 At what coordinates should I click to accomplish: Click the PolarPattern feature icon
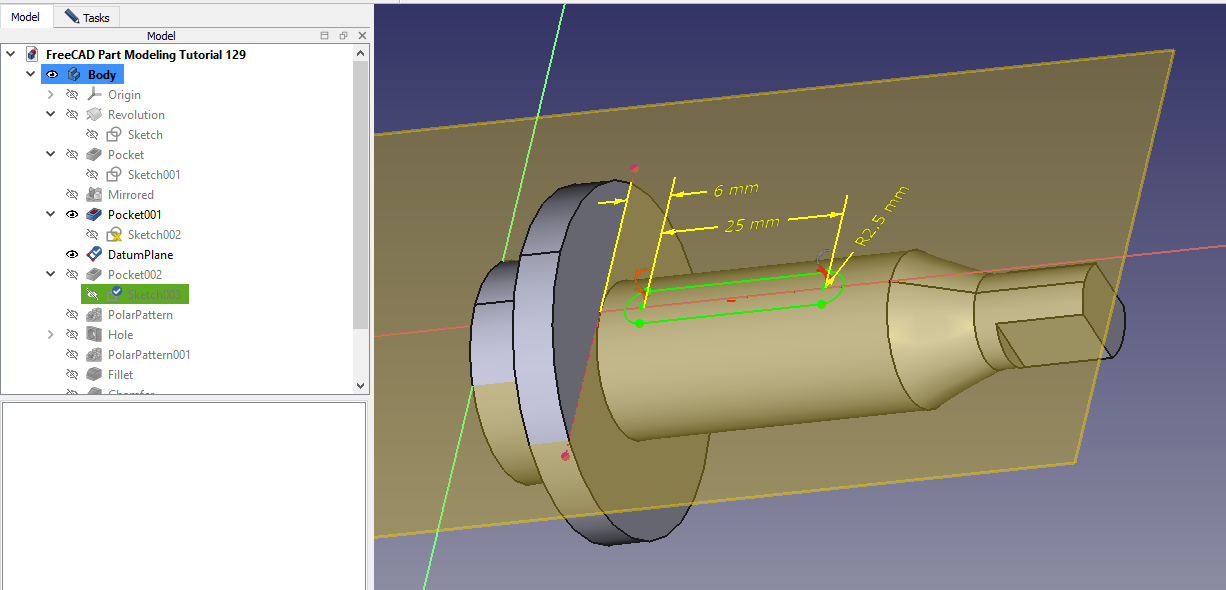pyautogui.click(x=94, y=315)
